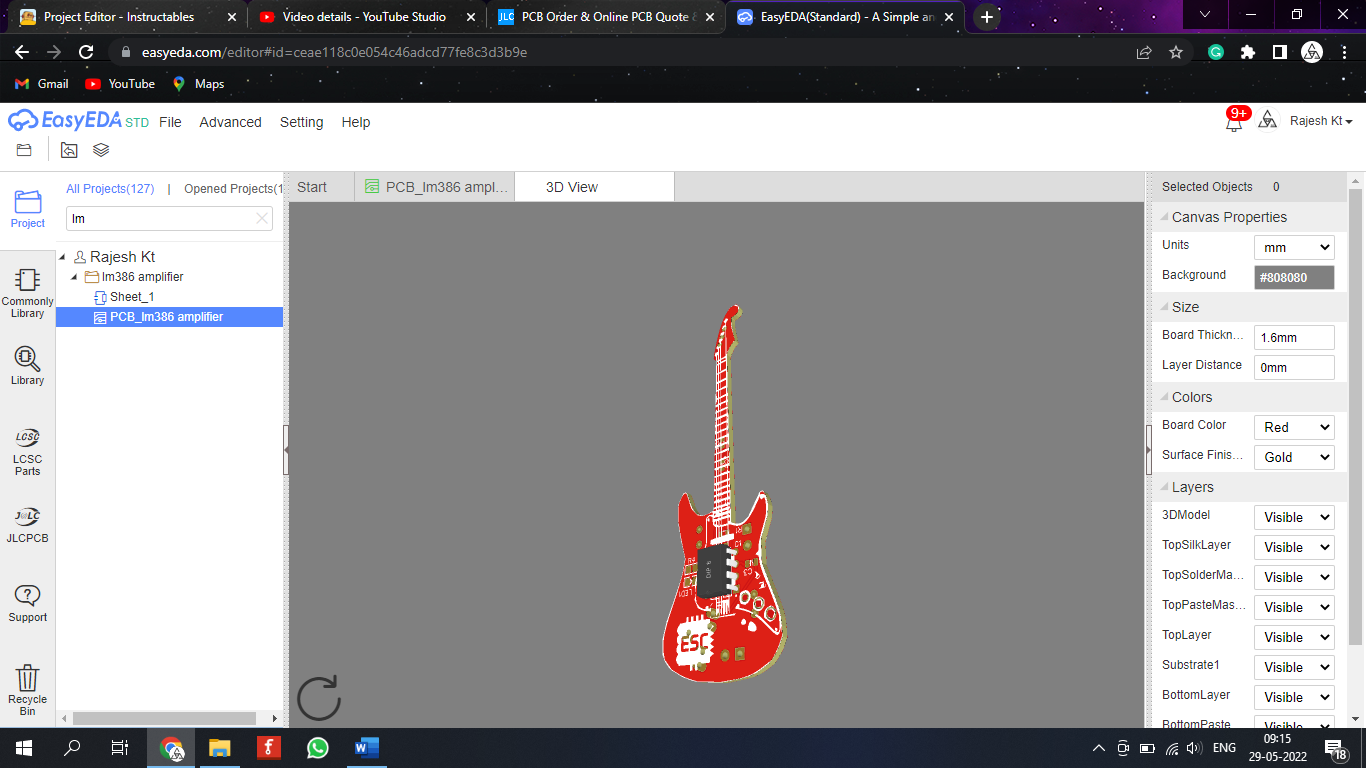This screenshot has width=1366, height=768.
Task: Change TopPasteMask visibility dropdown
Action: [x=1294, y=607]
